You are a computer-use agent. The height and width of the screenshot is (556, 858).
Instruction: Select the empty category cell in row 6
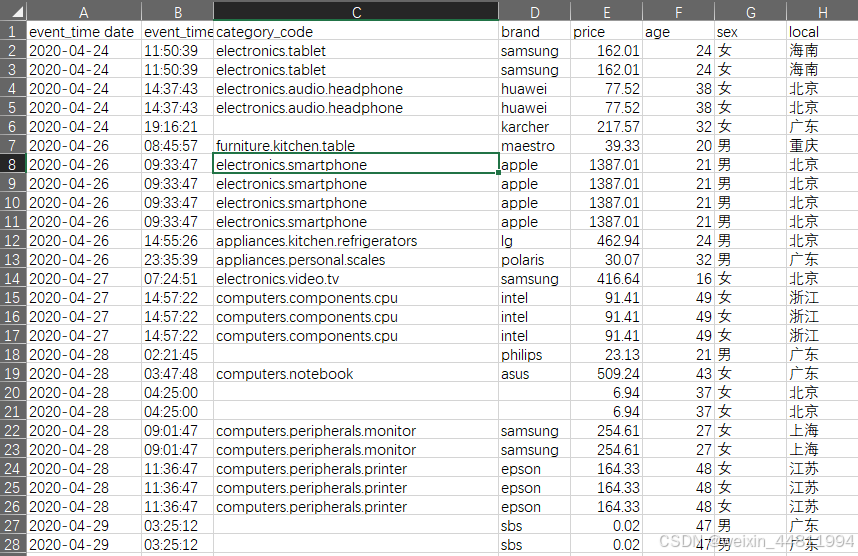[x=356, y=127]
